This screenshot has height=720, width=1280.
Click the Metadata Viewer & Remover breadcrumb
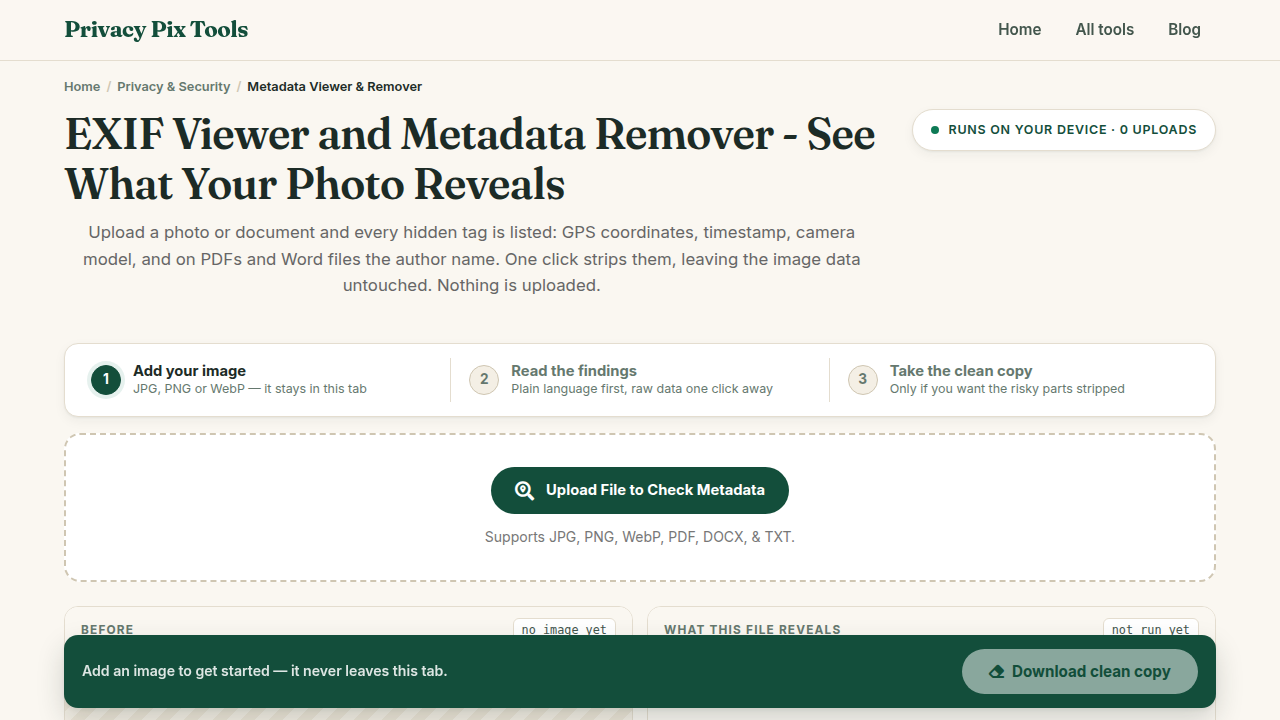(x=334, y=87)
